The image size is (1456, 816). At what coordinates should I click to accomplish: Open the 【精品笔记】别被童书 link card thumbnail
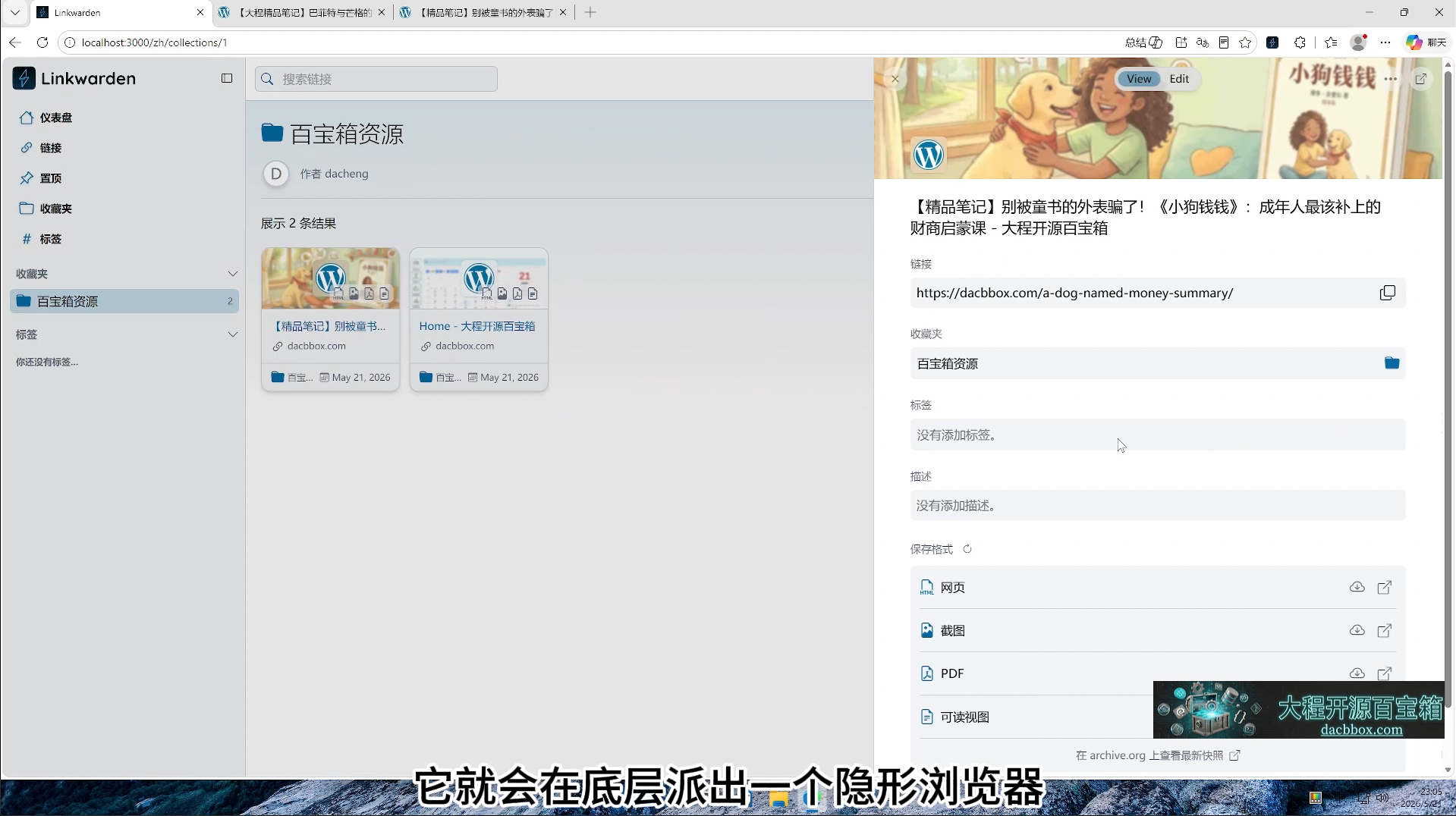tap(331, 278)
